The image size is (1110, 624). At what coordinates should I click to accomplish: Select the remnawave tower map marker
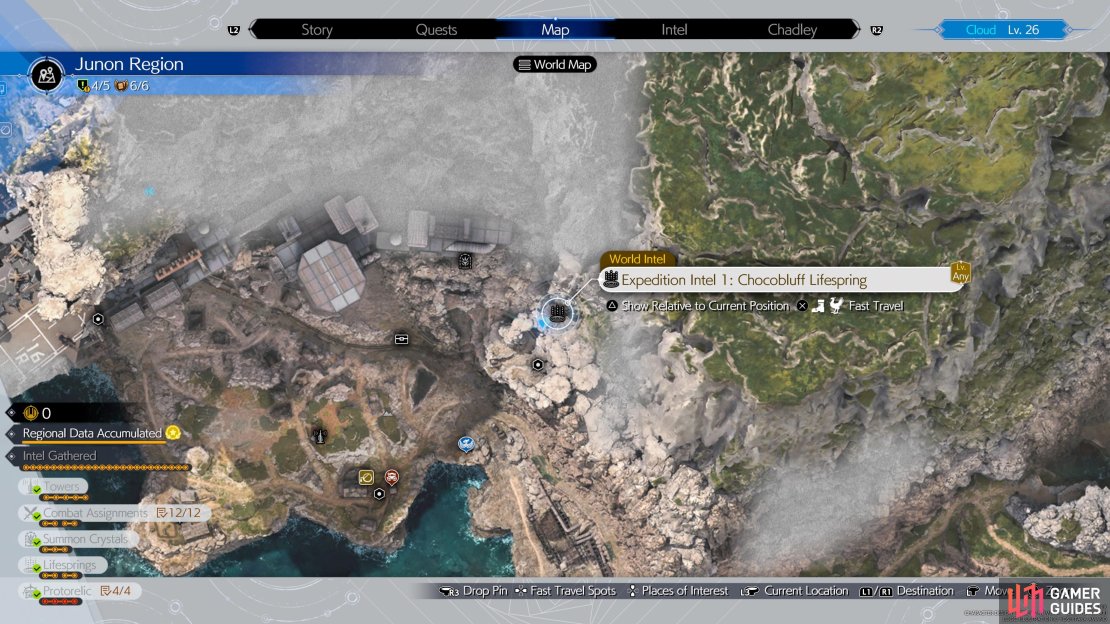click(x=320, y=435)
